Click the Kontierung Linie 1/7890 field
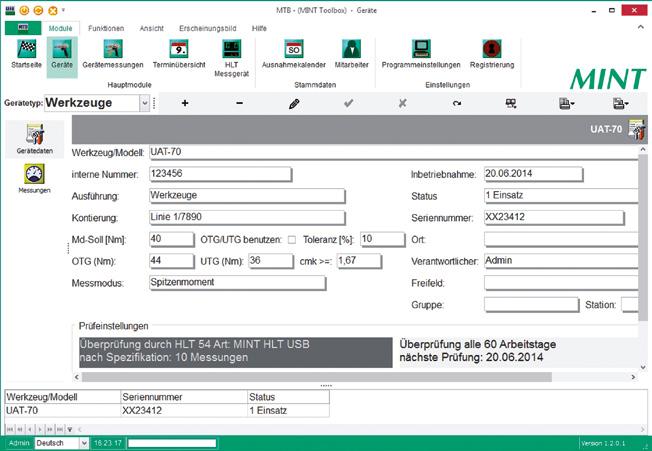The image size is (652, 451). pos(247,217)
